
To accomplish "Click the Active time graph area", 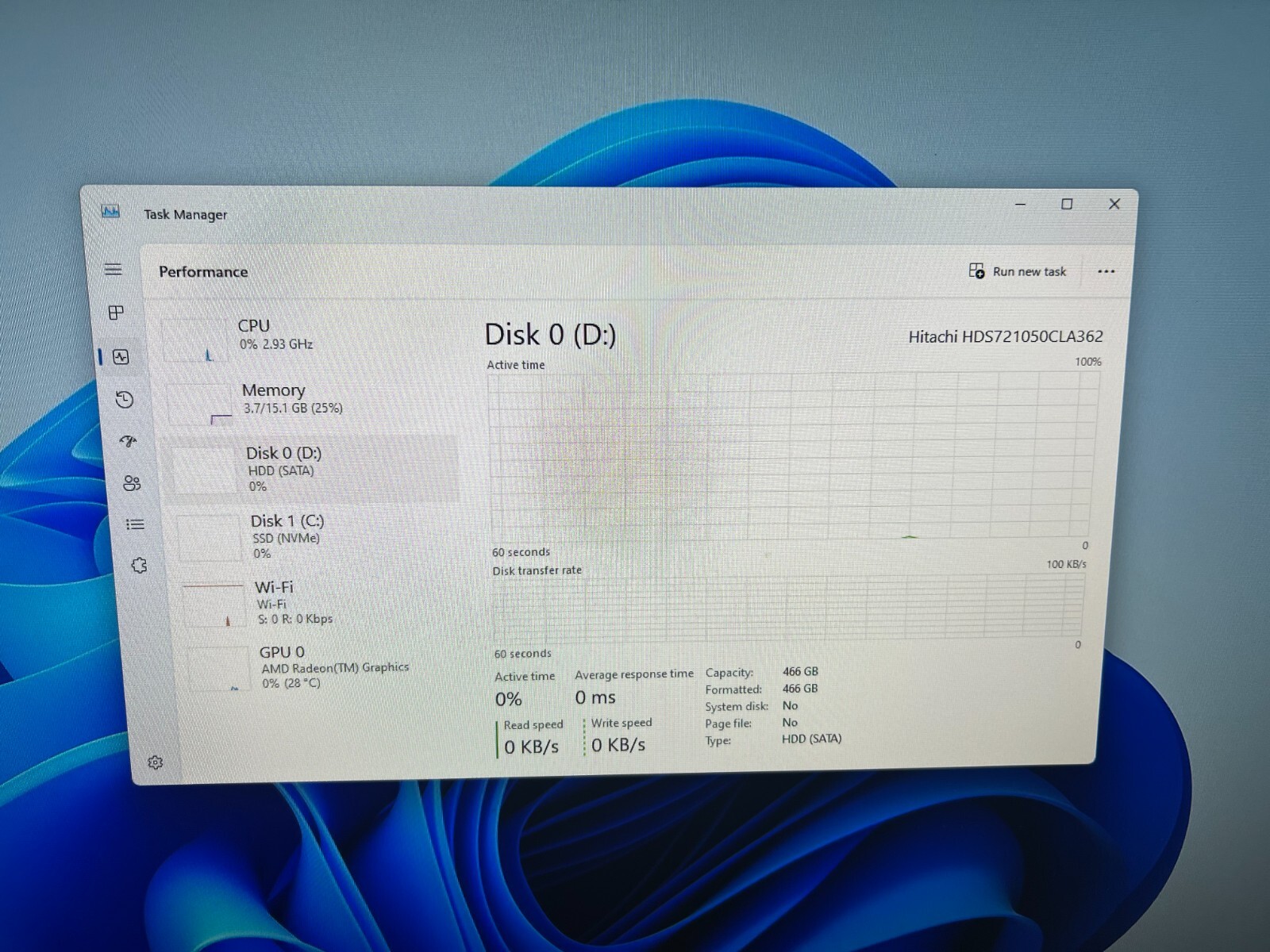I will [x=792, y=455].
